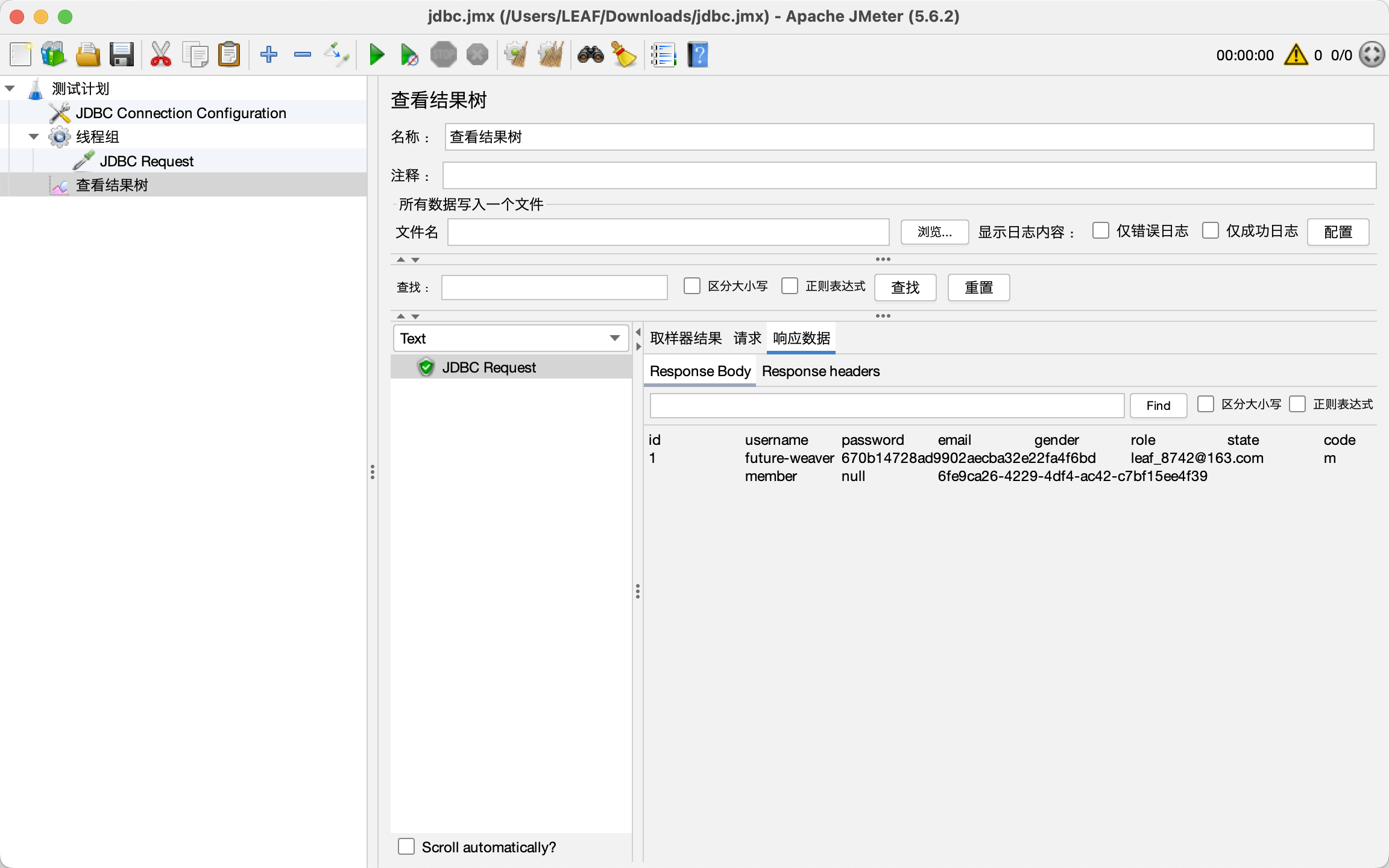Image resolution: width=1389 pixels, height=868 pixels.
Task: Click the yellow warning triangle log icon
Action: (x=1296, y=55)
